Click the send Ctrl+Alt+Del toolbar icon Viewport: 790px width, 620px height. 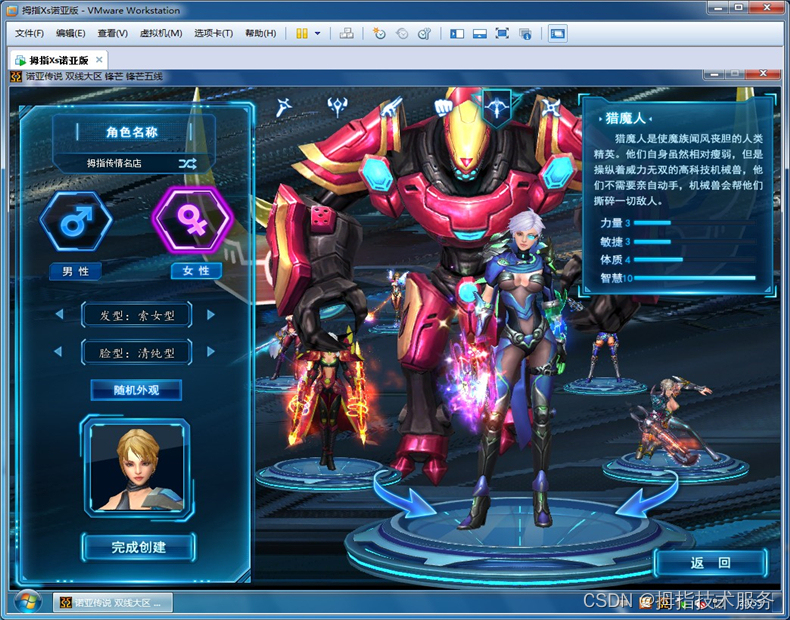pyautogui.click(x=347, y=34)
